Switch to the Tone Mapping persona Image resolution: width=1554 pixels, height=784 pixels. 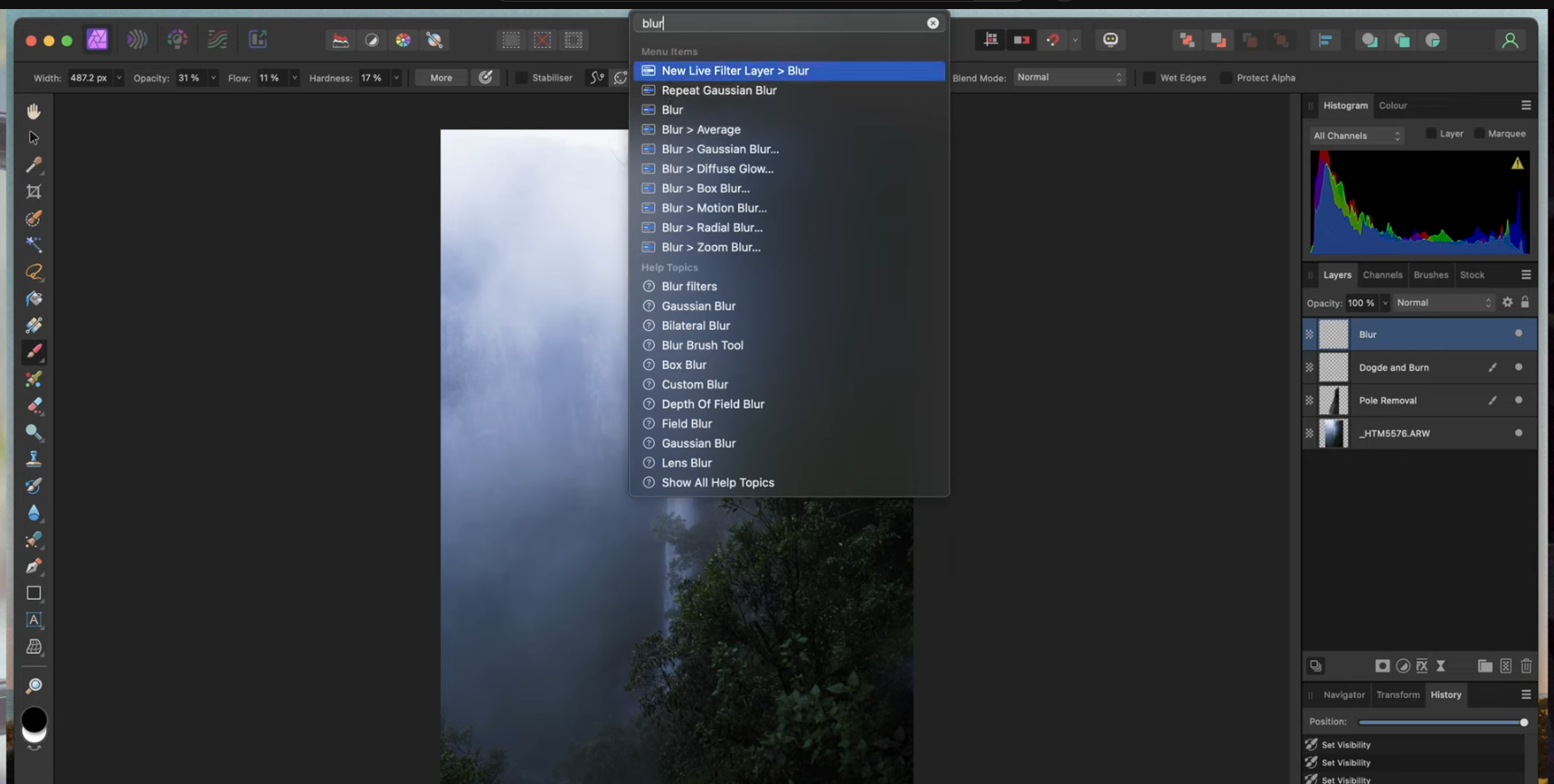click(217, 40)
